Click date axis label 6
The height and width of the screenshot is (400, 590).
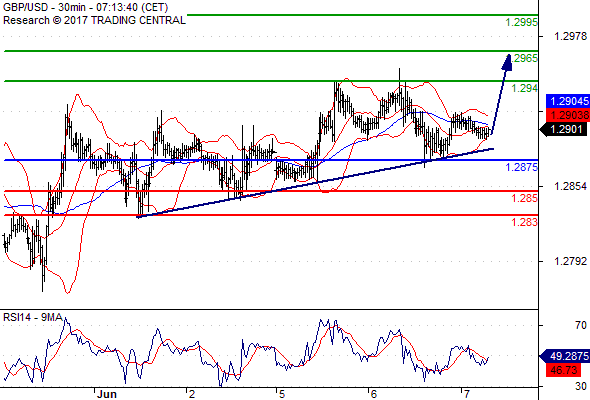[x=373, y=394]
